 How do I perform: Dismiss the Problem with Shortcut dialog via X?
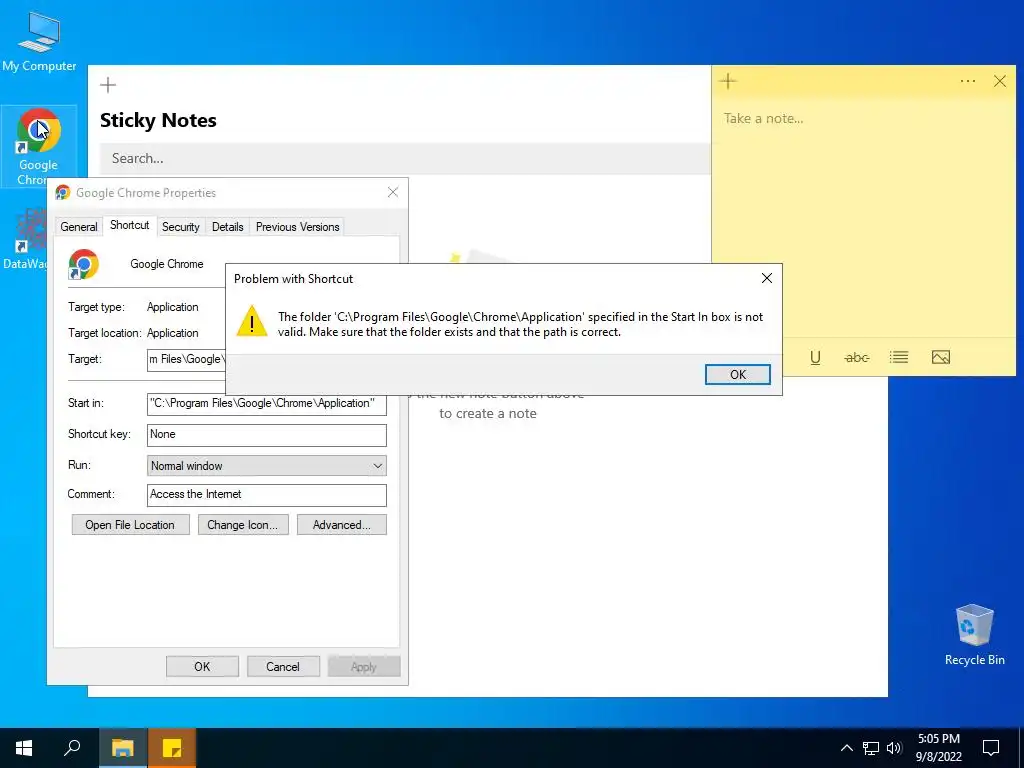[767, 278]
